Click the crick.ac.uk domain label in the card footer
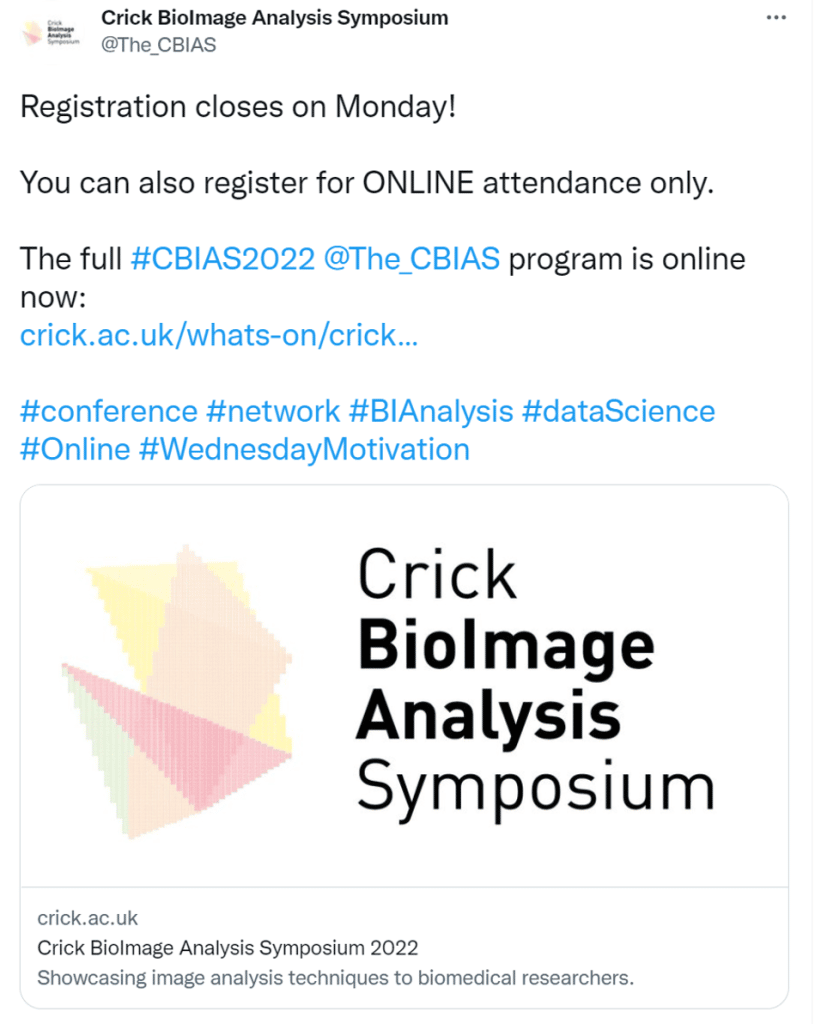This screenshot has height=1024, width=815. (x=87, y=917)
